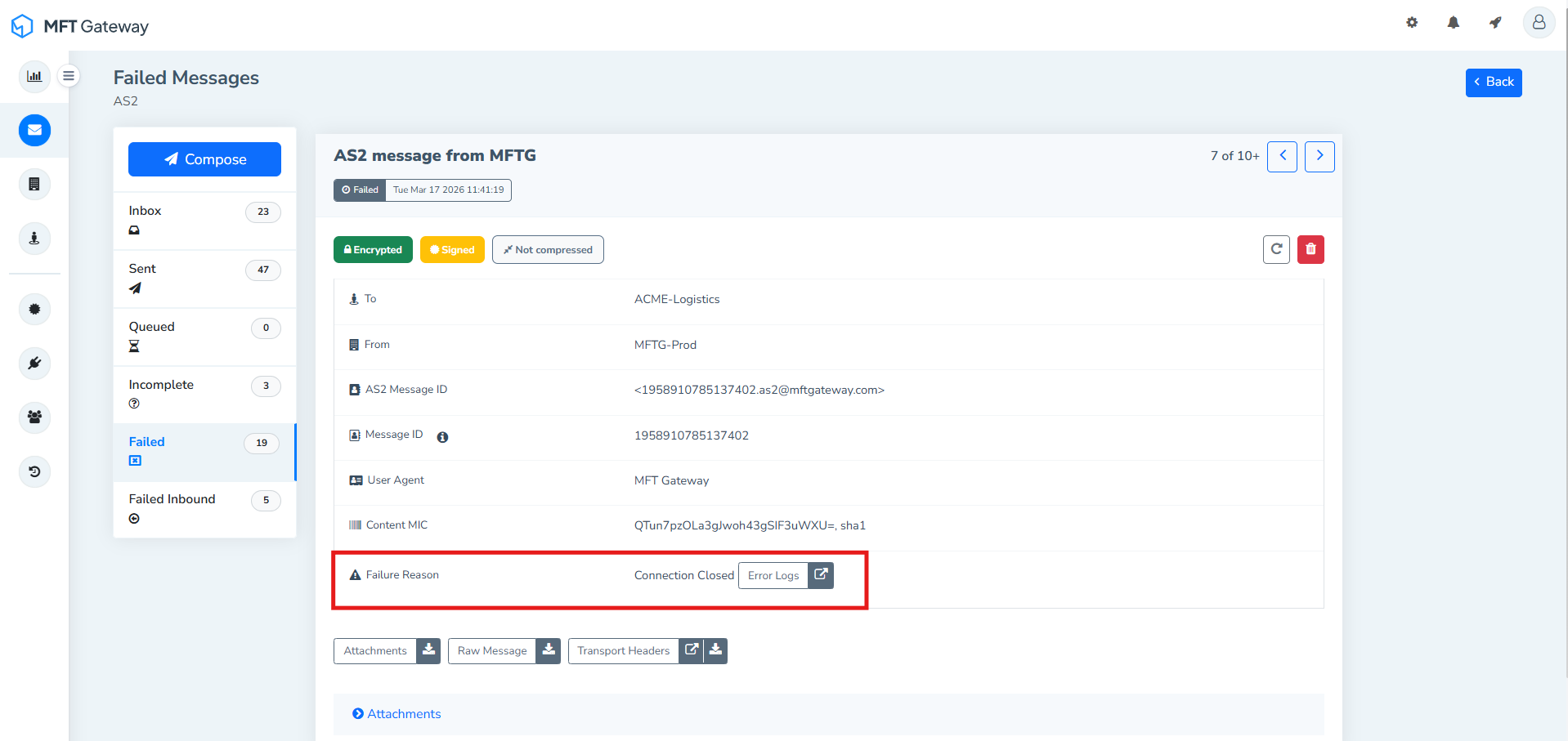This screenshot has height=741, width=1568.
Task: Go to next message arrow
Action: (x=1319, y=156)
